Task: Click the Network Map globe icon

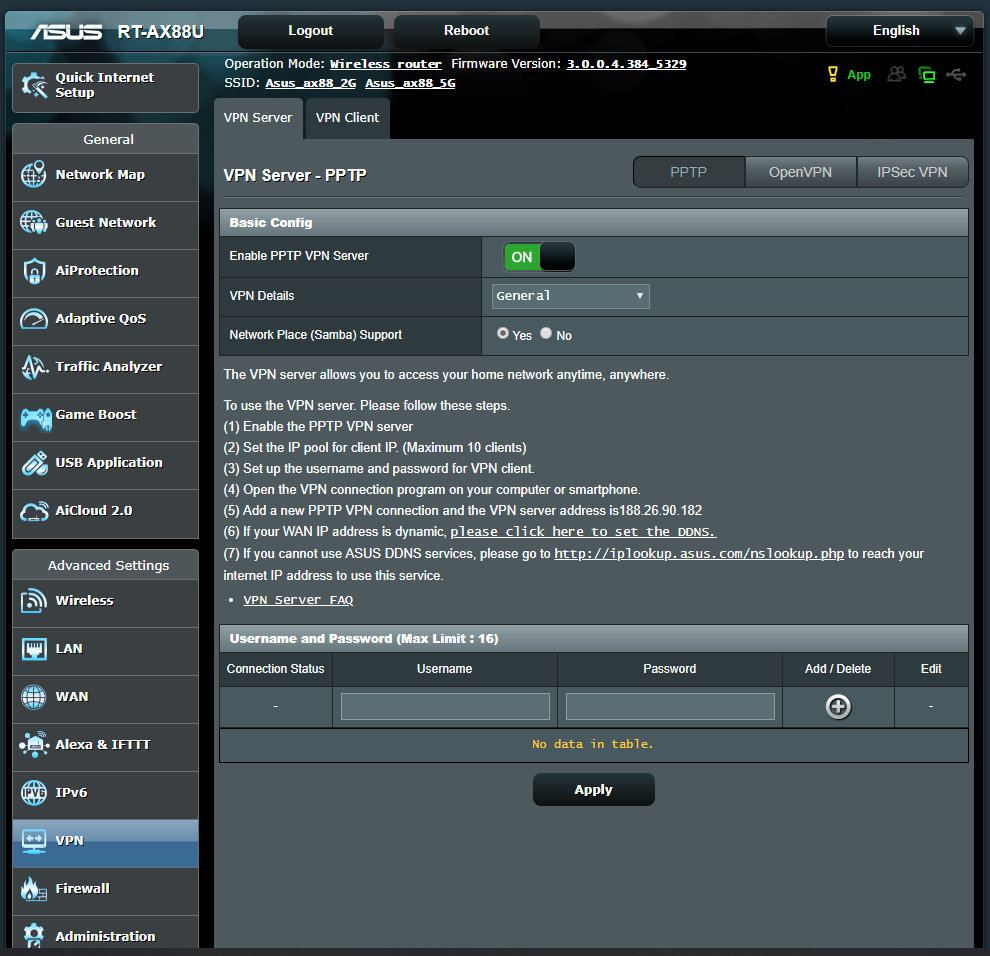Action: (x=34, y=175)
